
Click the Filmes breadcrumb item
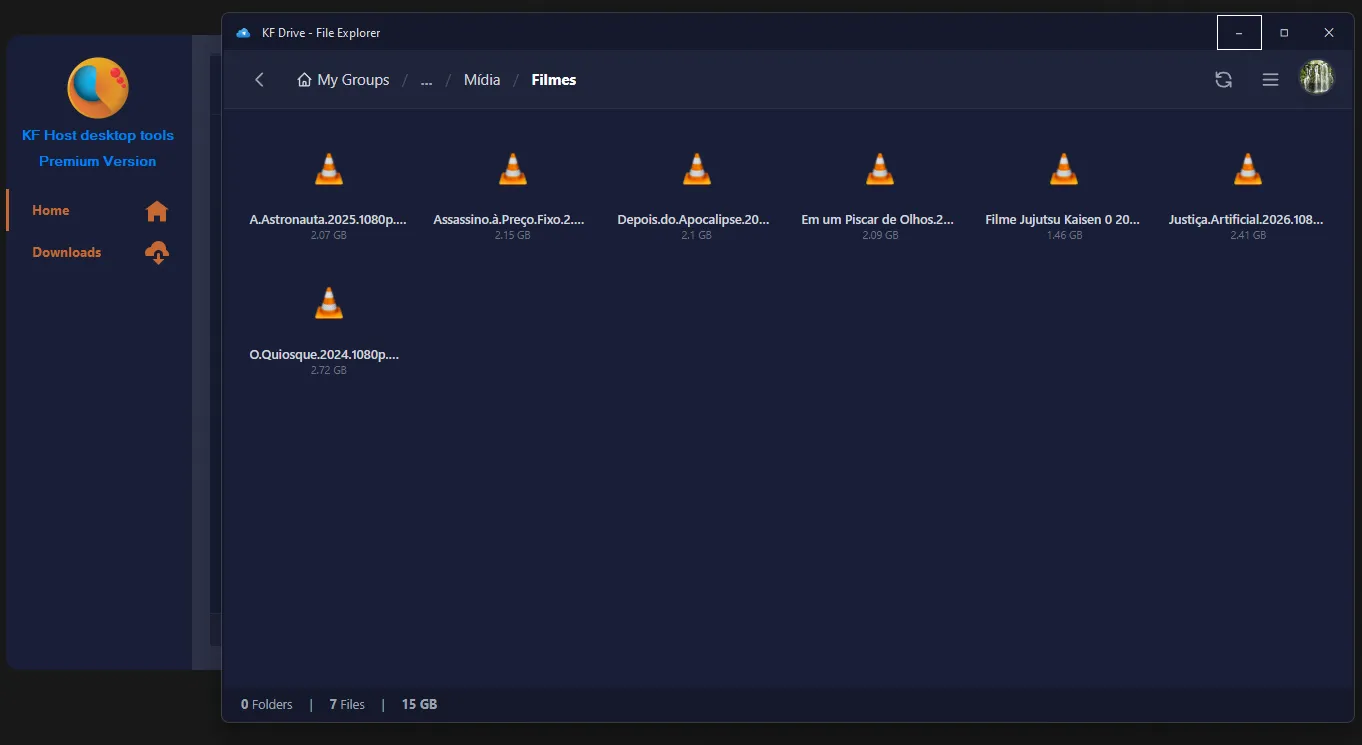(554, 80)
